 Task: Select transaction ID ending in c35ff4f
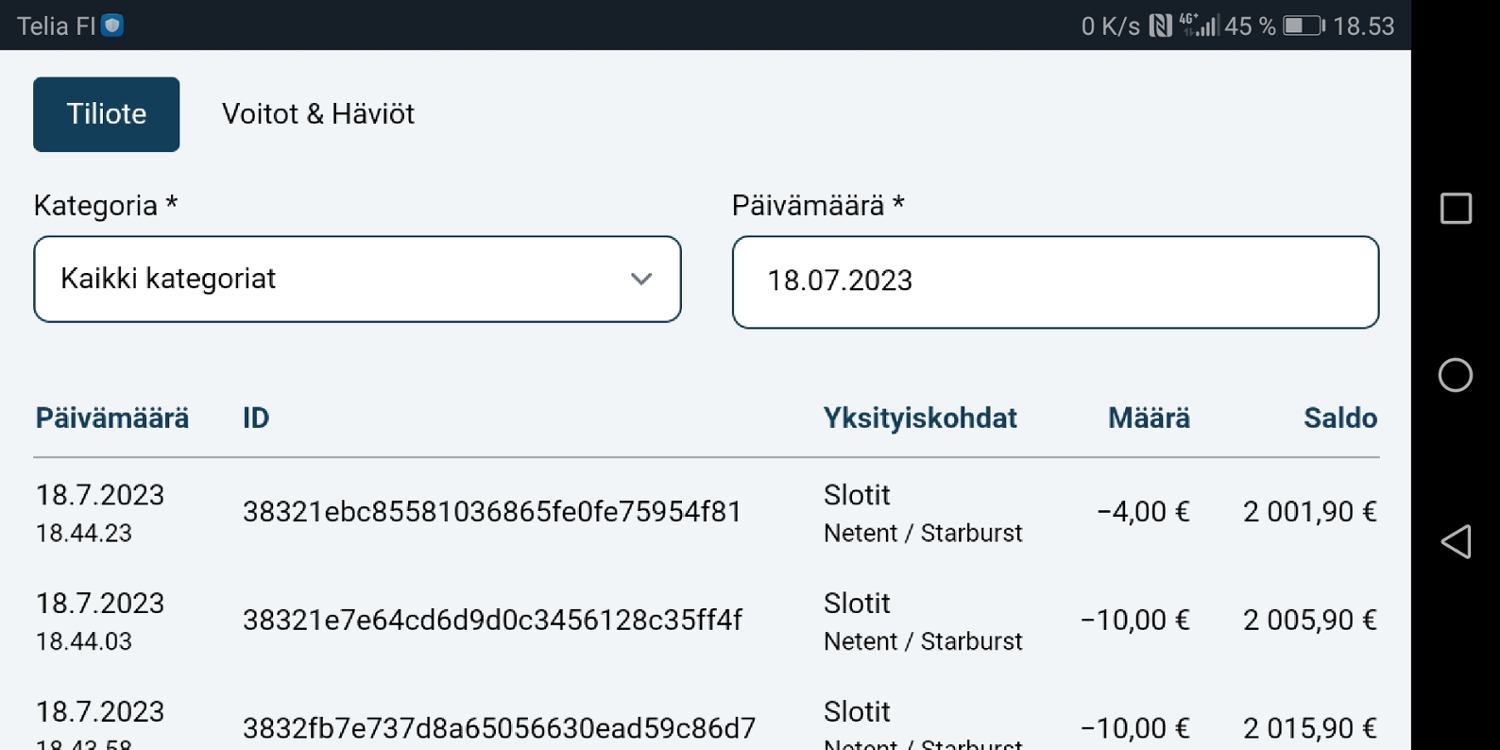492,620
